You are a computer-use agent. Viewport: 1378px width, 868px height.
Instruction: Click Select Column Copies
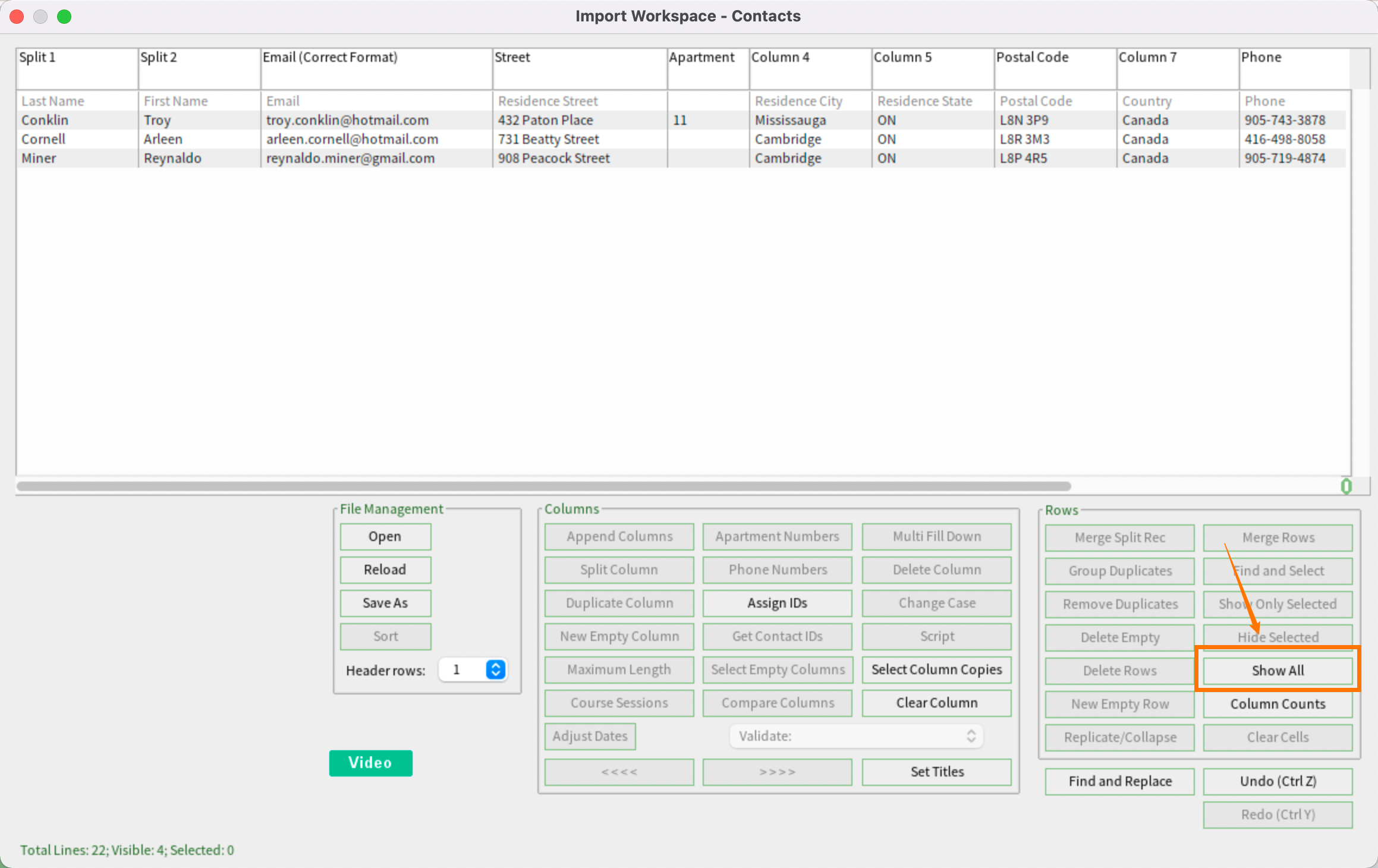tap(937, 670)
